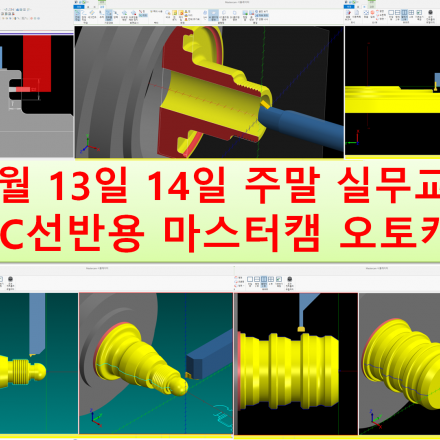Click red isometric view icon, top-right ribbon
Screen dimensions: 440x440
coord(373,13)
